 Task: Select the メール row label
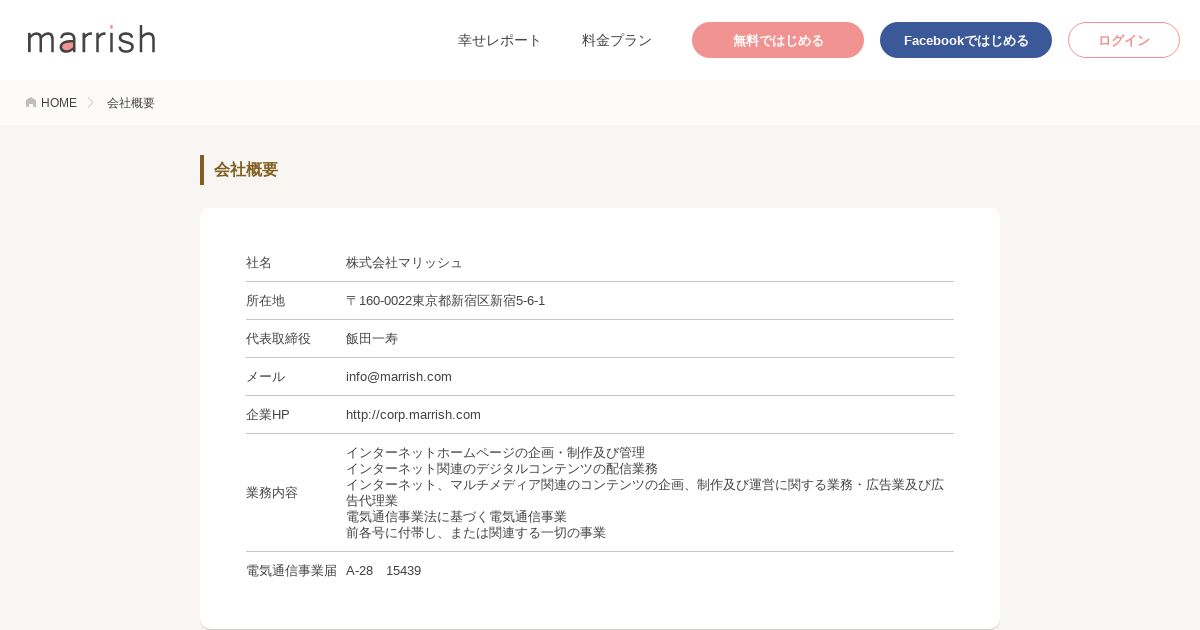265,377
